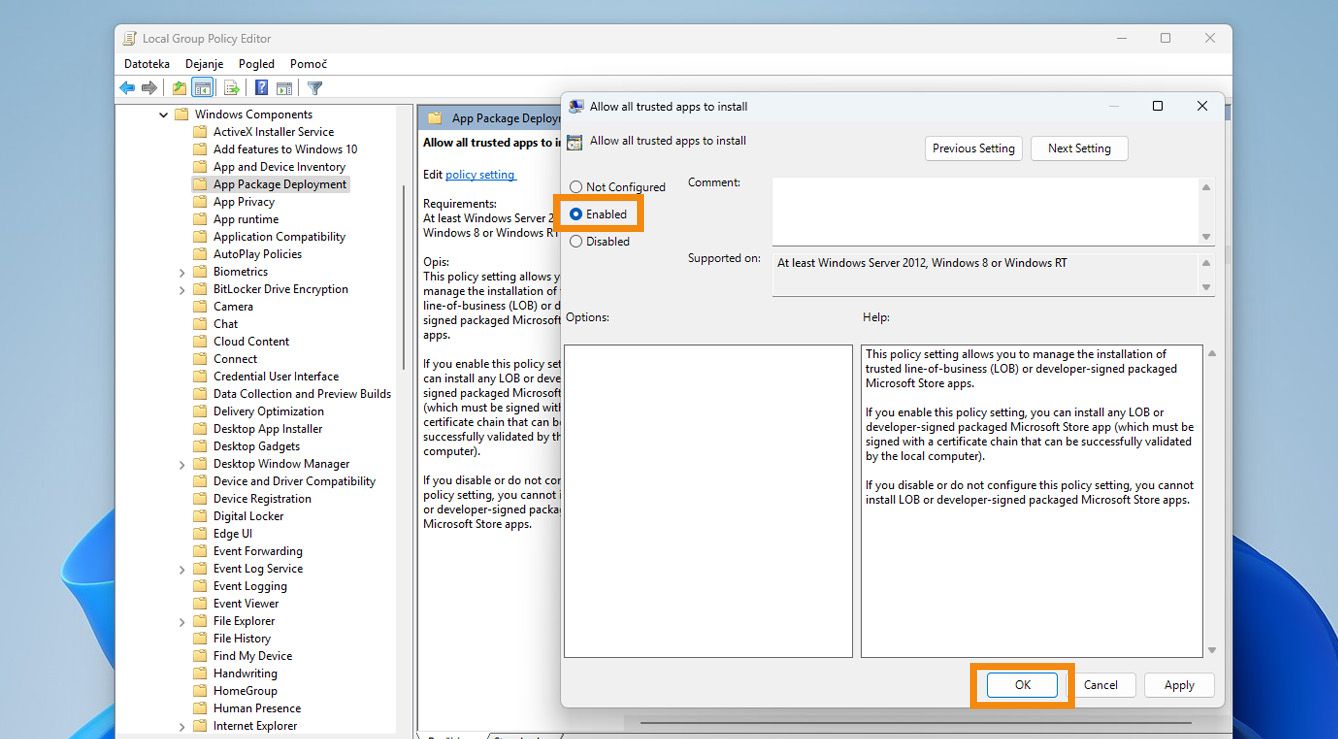Select the Application Compatibility folder
The height and width of the screenshot is (739, 1338).
279,237
